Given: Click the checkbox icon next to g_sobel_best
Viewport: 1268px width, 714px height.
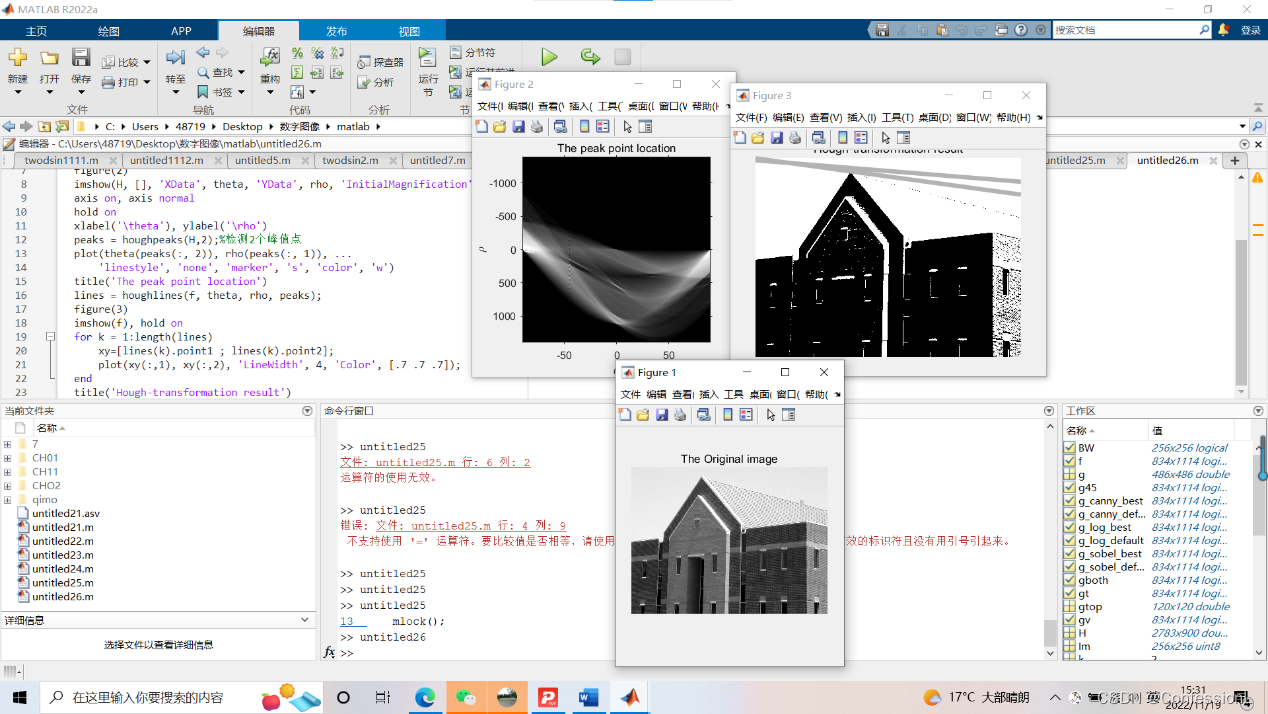Looking at the screenshot, I should click(1071, 554).
